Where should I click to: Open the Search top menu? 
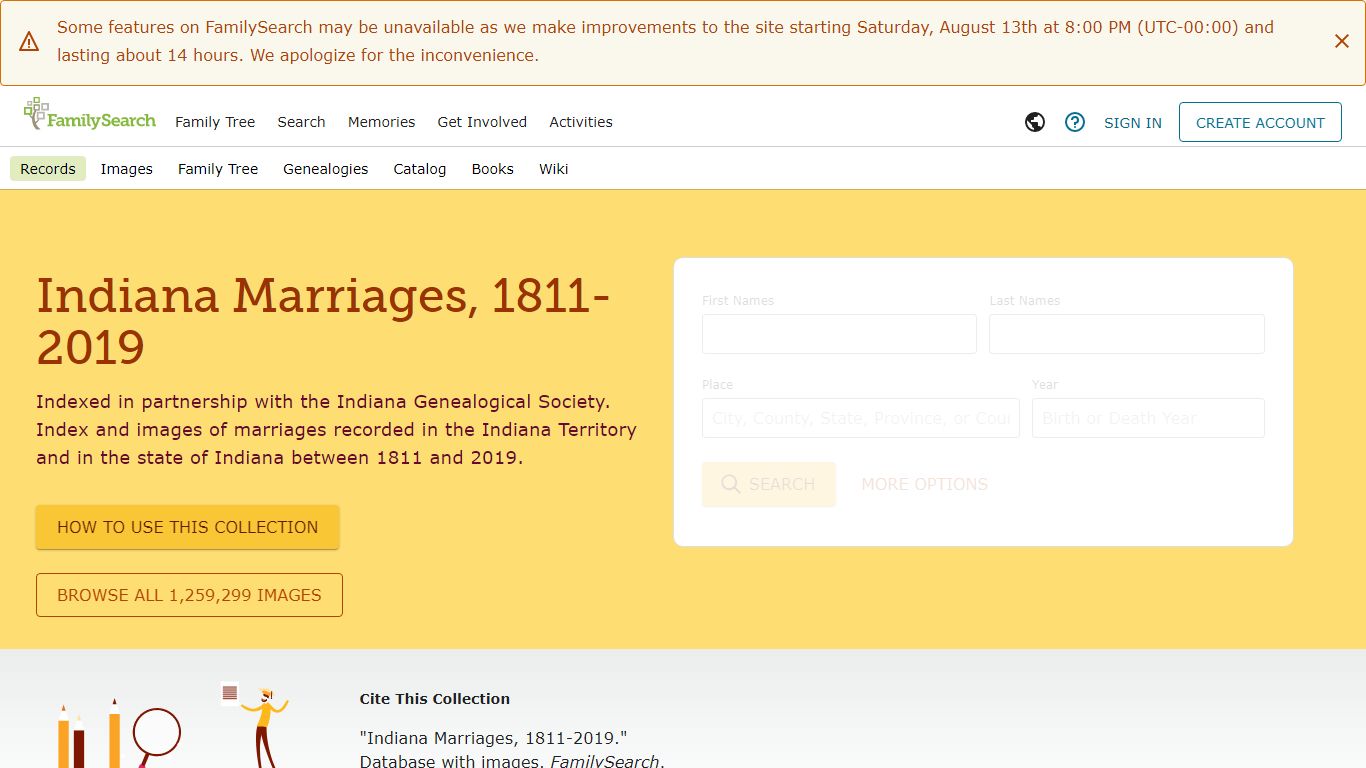[x=301, y=122]
